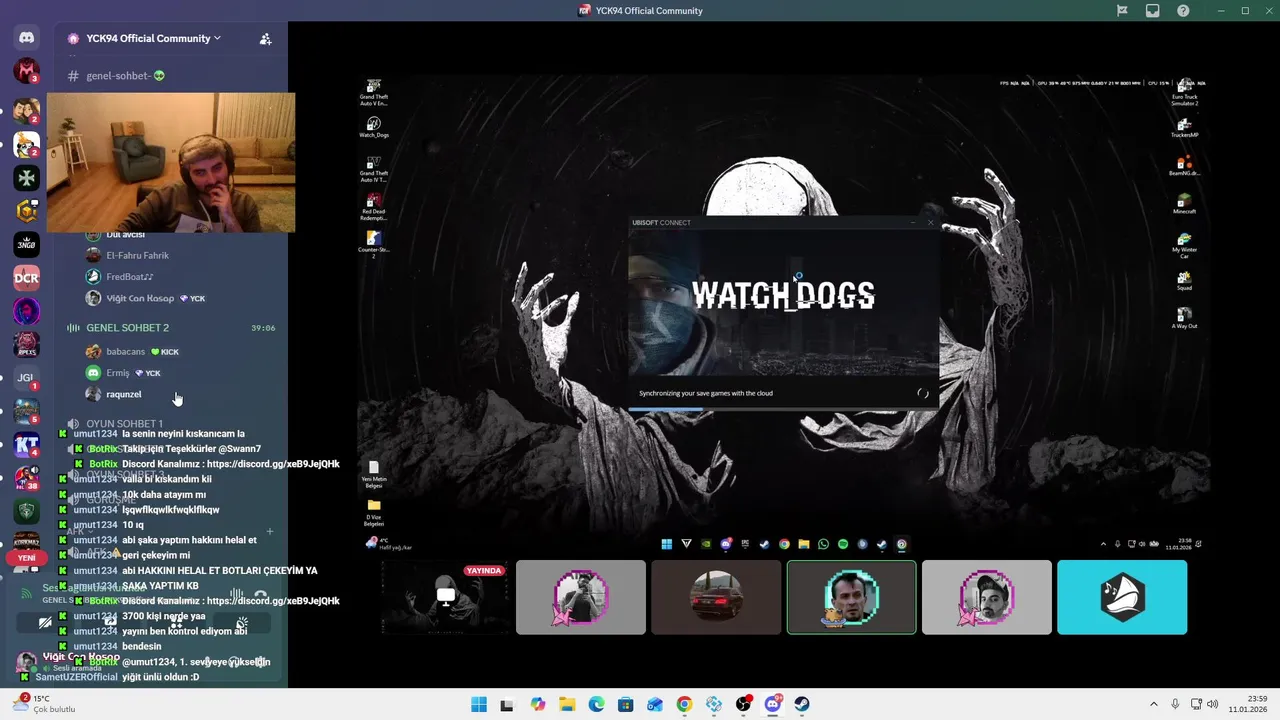The height and width of the screenshot is (720, 1280).
Task: Open the green X server icon
Action: (x=27, y=177)
